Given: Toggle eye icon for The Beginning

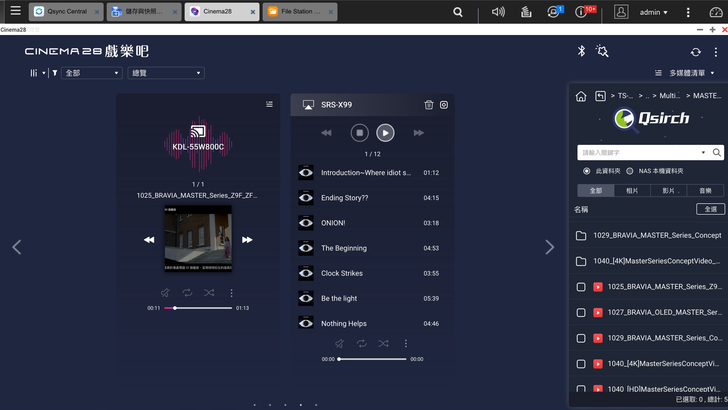Looking at the screenshot, I should click(306, 248).
